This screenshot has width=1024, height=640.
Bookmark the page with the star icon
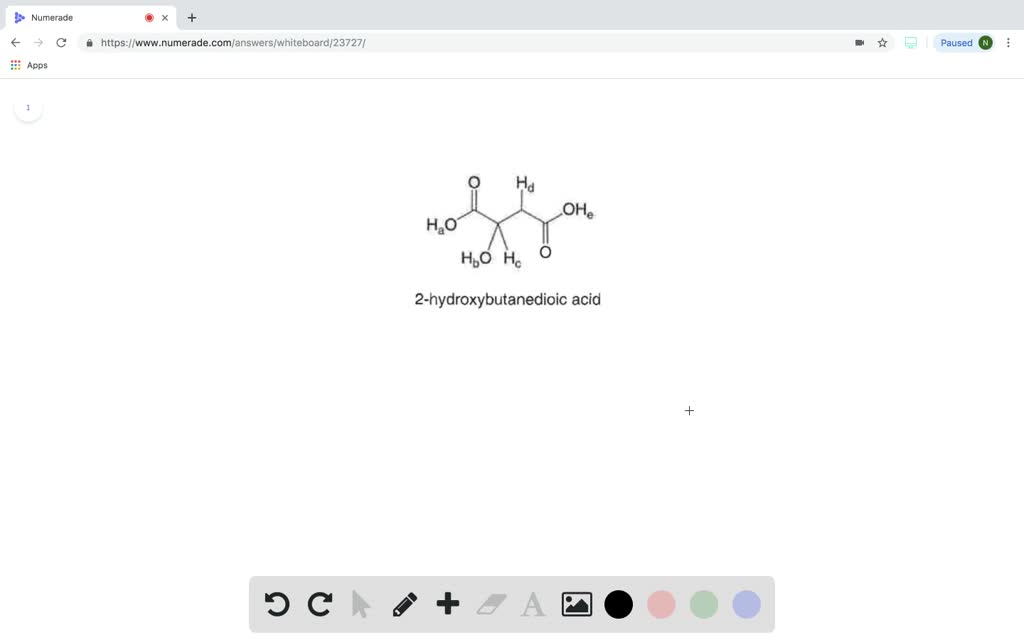(x=881, y=42)
